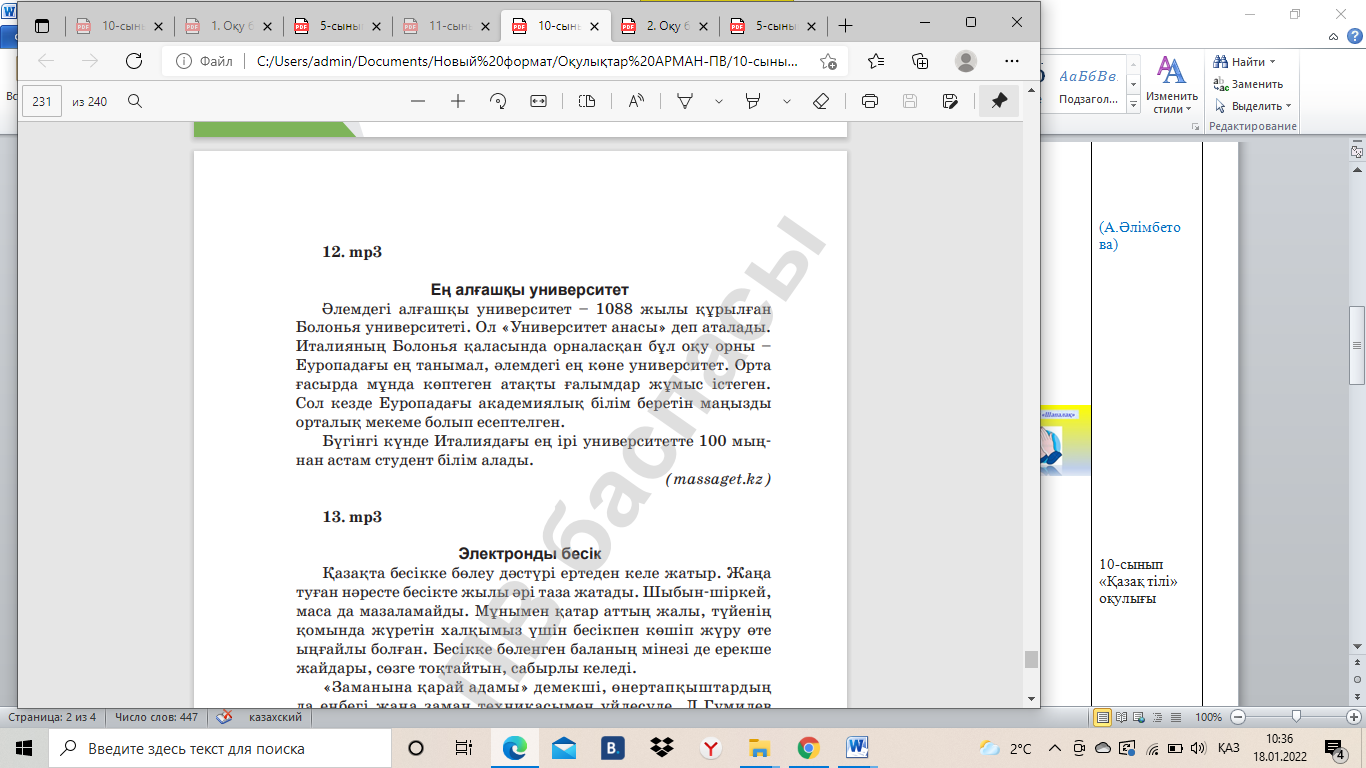The image size is (1366, 768).
Task: Click the PDF viewer vertical scrollbar thumb
Action: [1031, 659]
